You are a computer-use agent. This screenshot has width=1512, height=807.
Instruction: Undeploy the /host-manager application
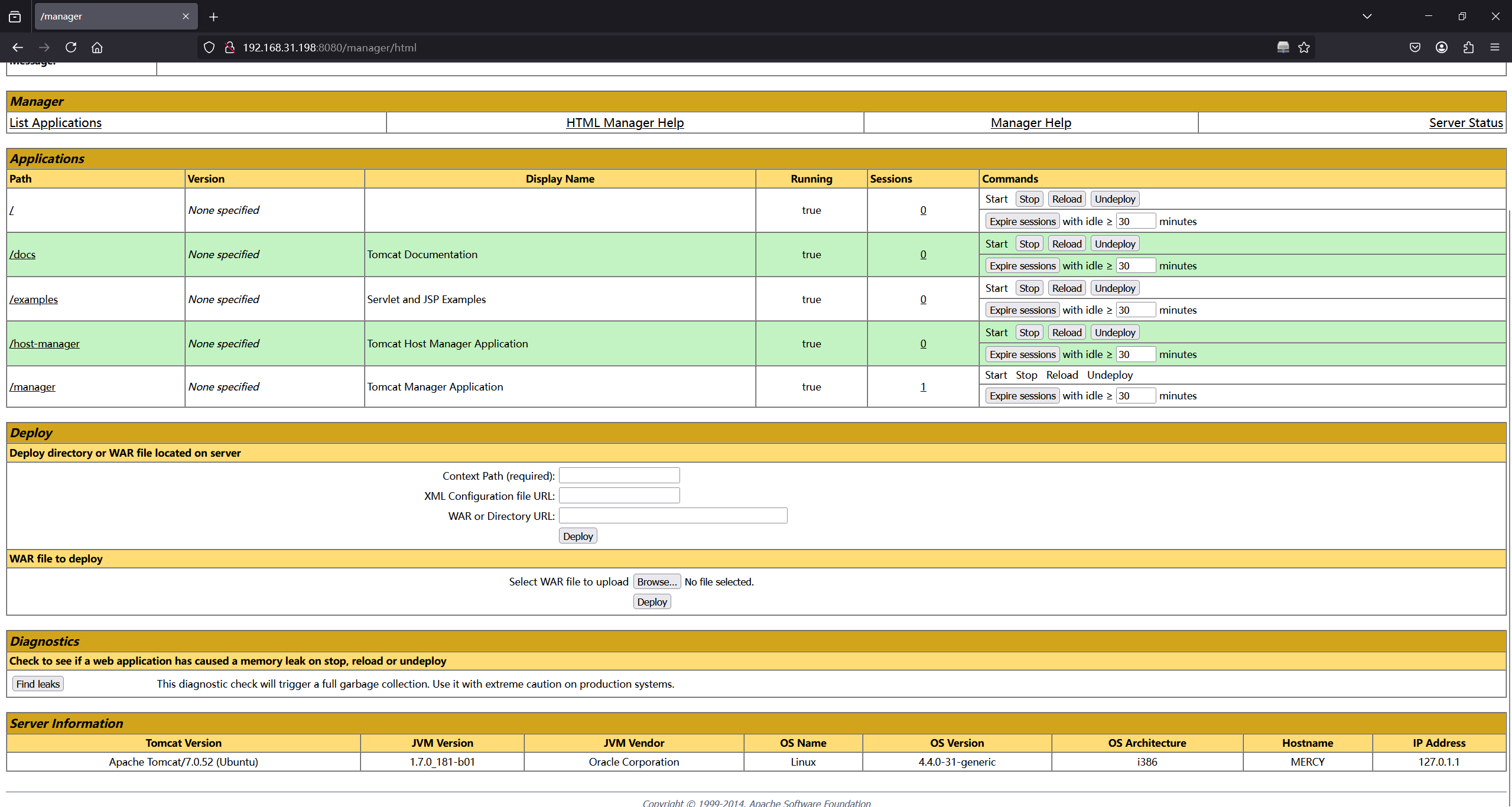coord(1115,333)
